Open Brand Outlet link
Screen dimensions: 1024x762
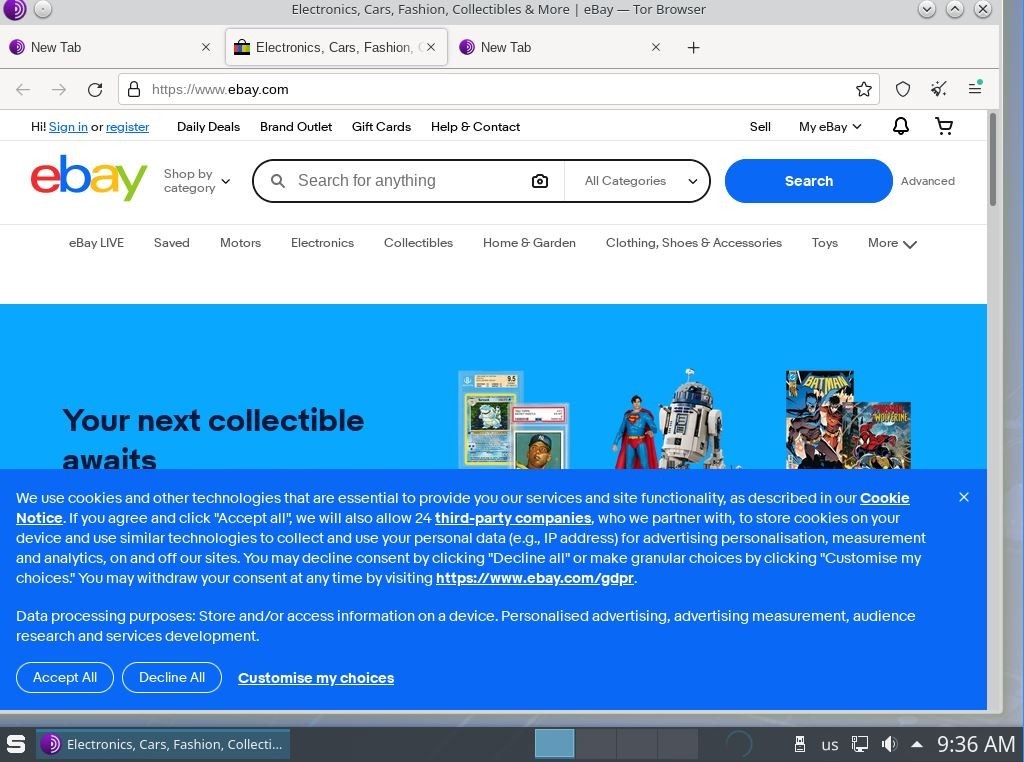pyautogui.click(x=296, y=127)
